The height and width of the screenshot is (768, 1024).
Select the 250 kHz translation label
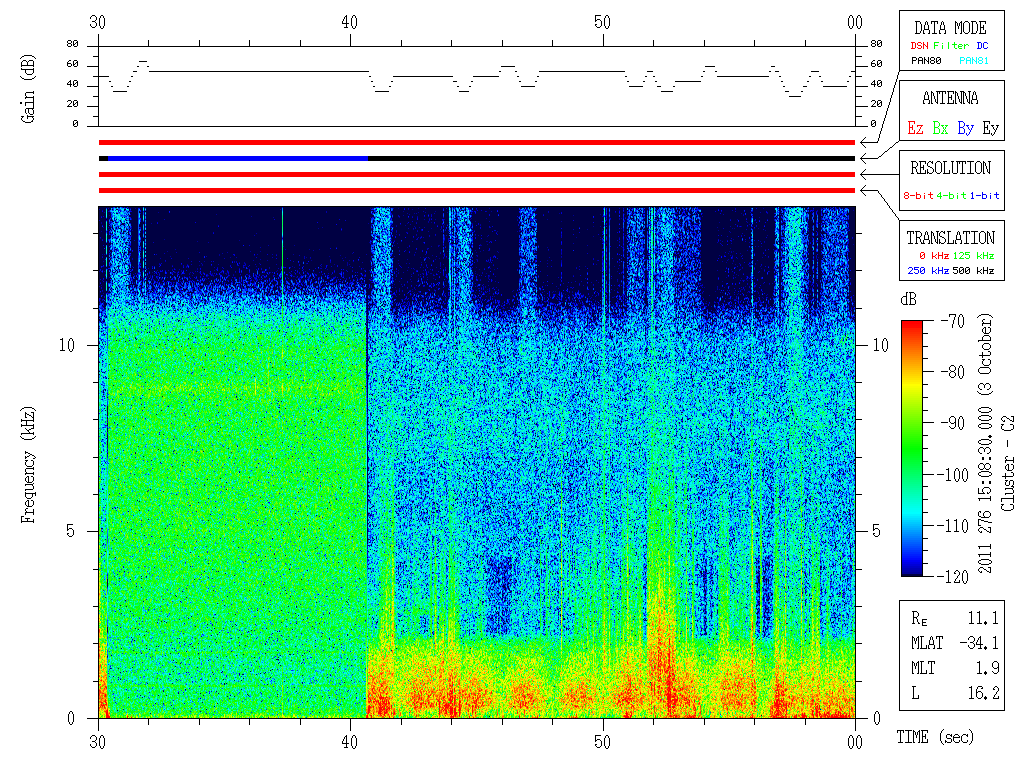(x=928, y=270)
